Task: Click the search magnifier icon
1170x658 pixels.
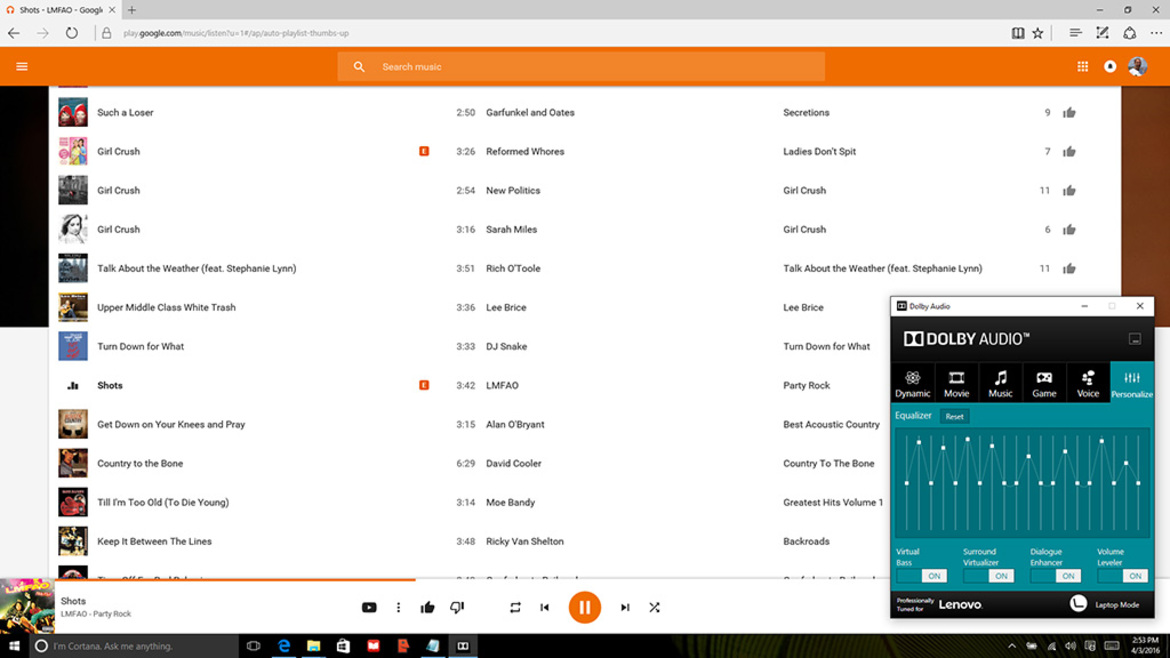Action: (359, 66)
